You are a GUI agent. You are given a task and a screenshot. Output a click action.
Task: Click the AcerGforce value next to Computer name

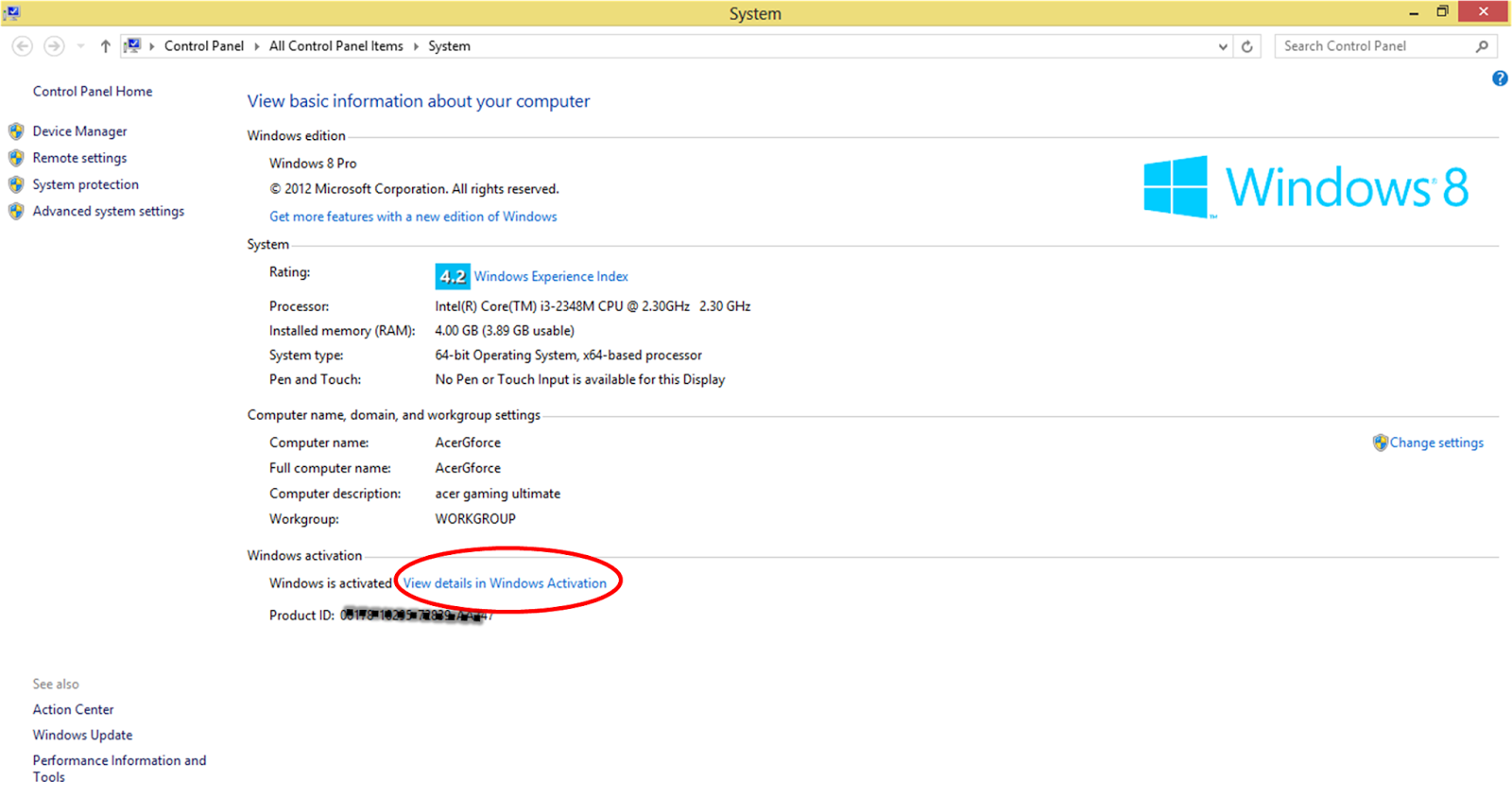point(468,443)
